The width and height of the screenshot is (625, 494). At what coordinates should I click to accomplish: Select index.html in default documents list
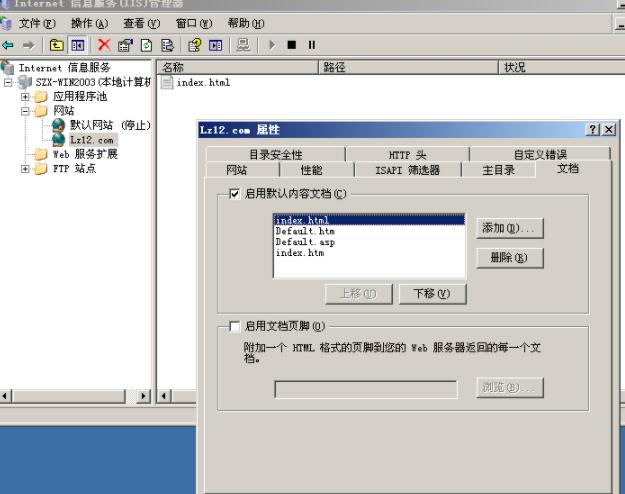[x=369, y=220]
